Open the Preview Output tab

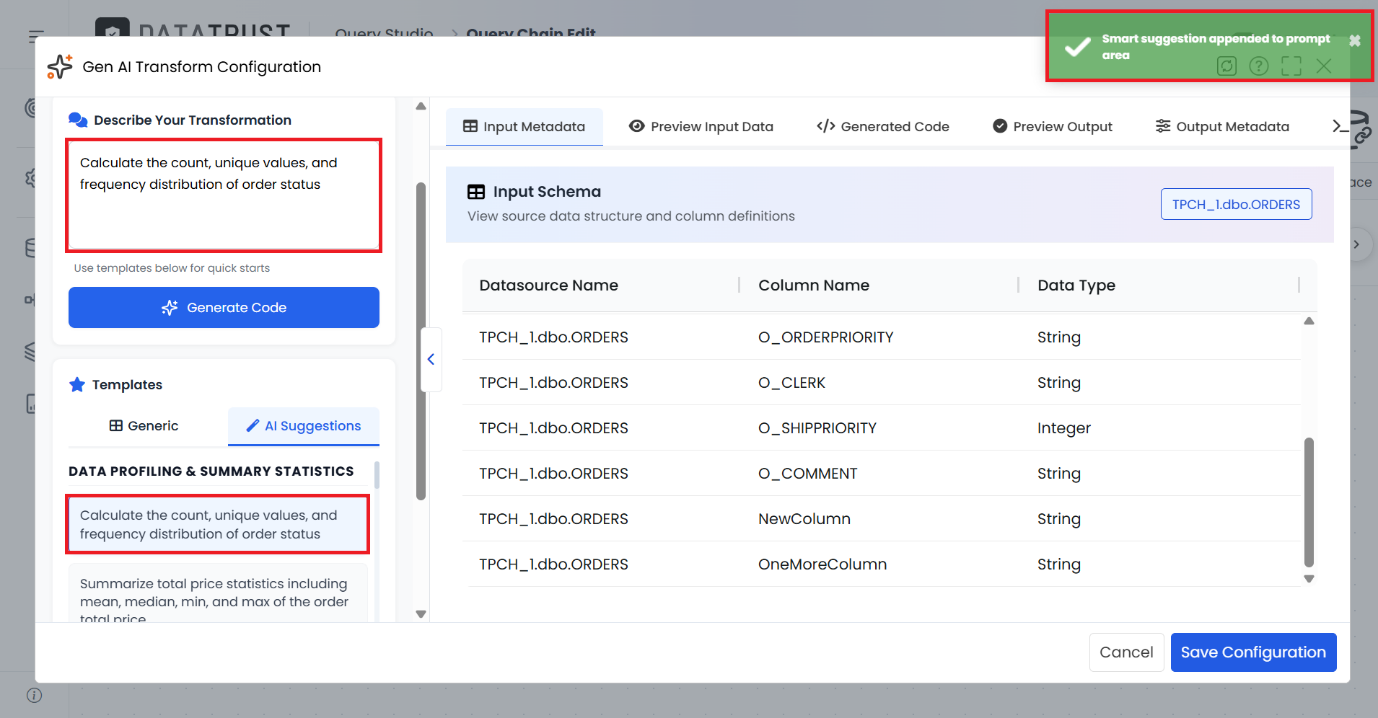(x=1052, y=127)
